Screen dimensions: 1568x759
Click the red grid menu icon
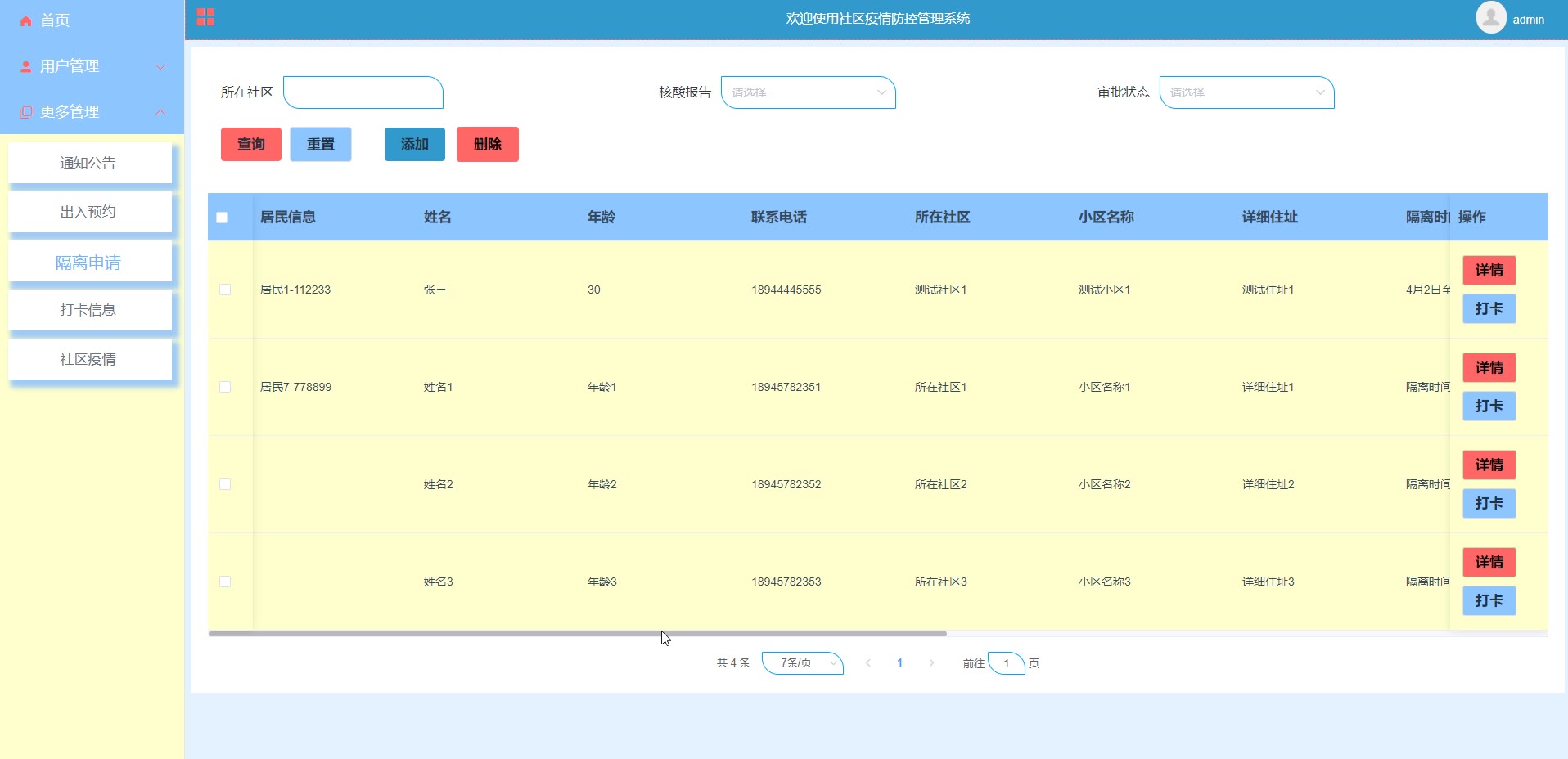[x=205, y=17]
